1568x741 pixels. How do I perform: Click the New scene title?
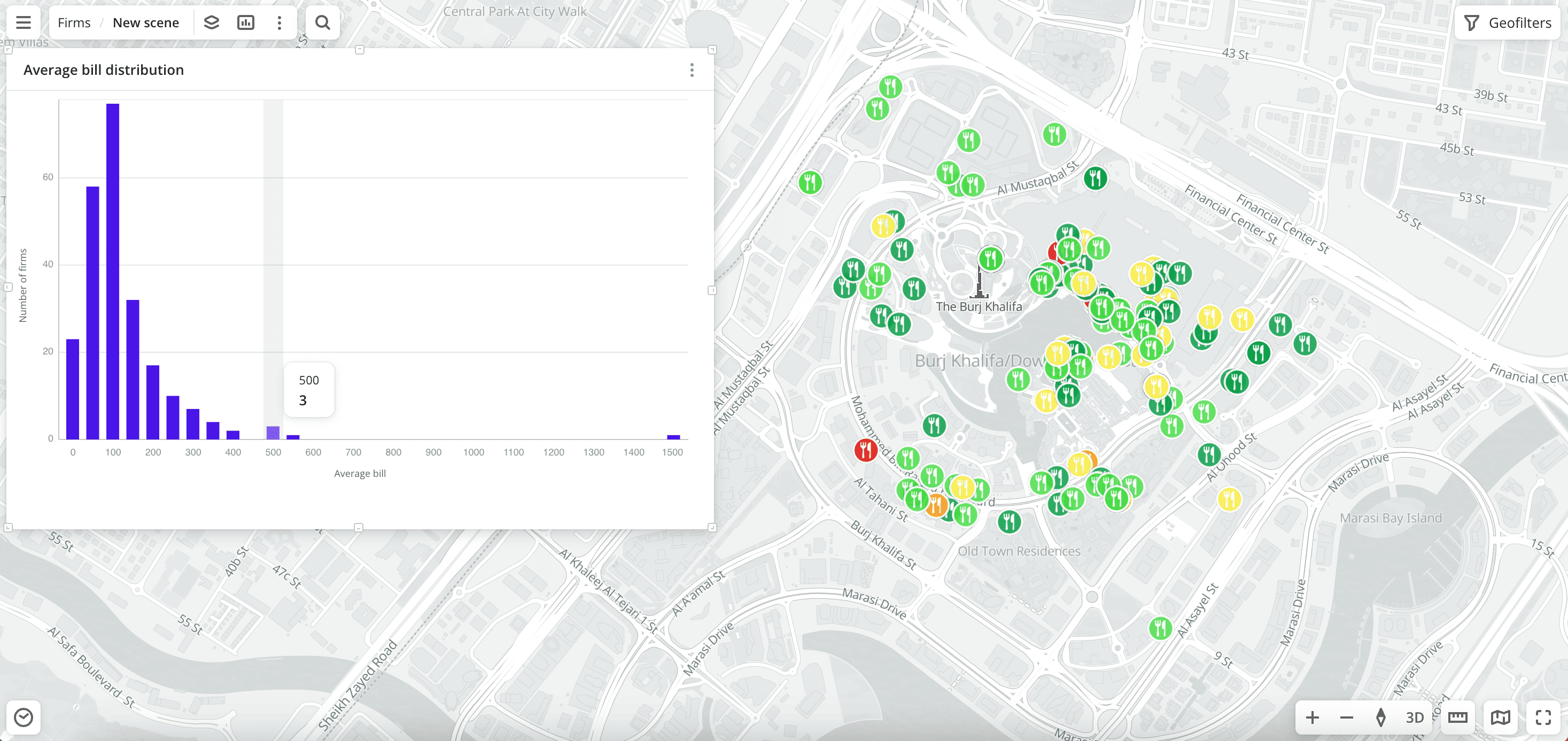(x=145, y=22)
